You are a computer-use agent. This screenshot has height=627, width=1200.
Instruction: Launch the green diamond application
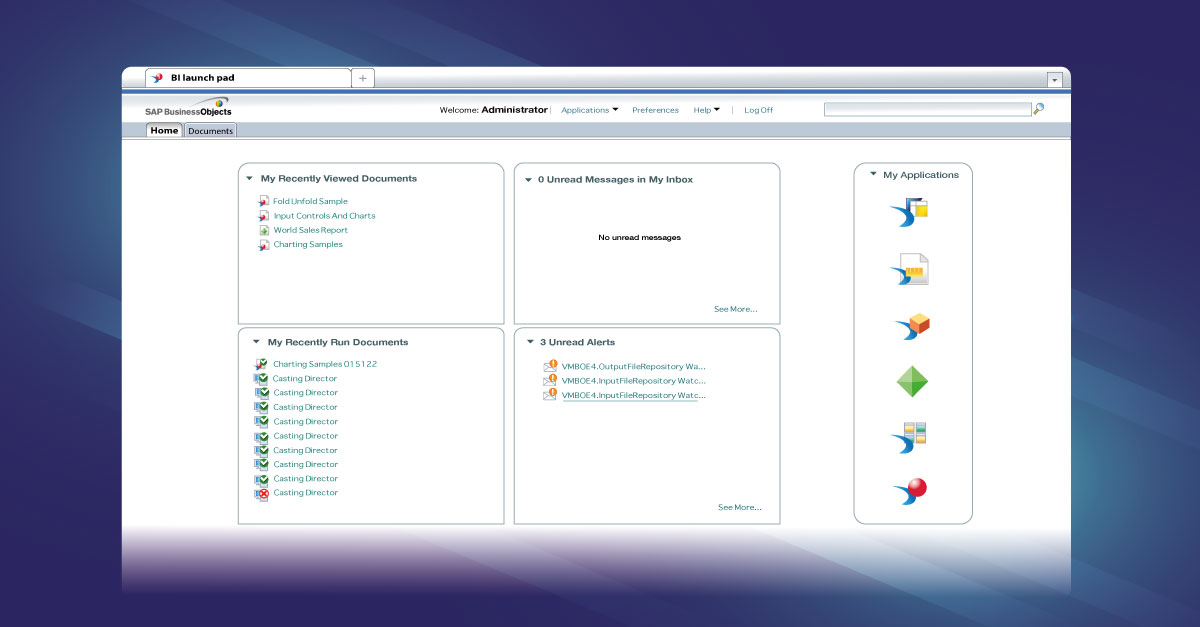[911, 382]
